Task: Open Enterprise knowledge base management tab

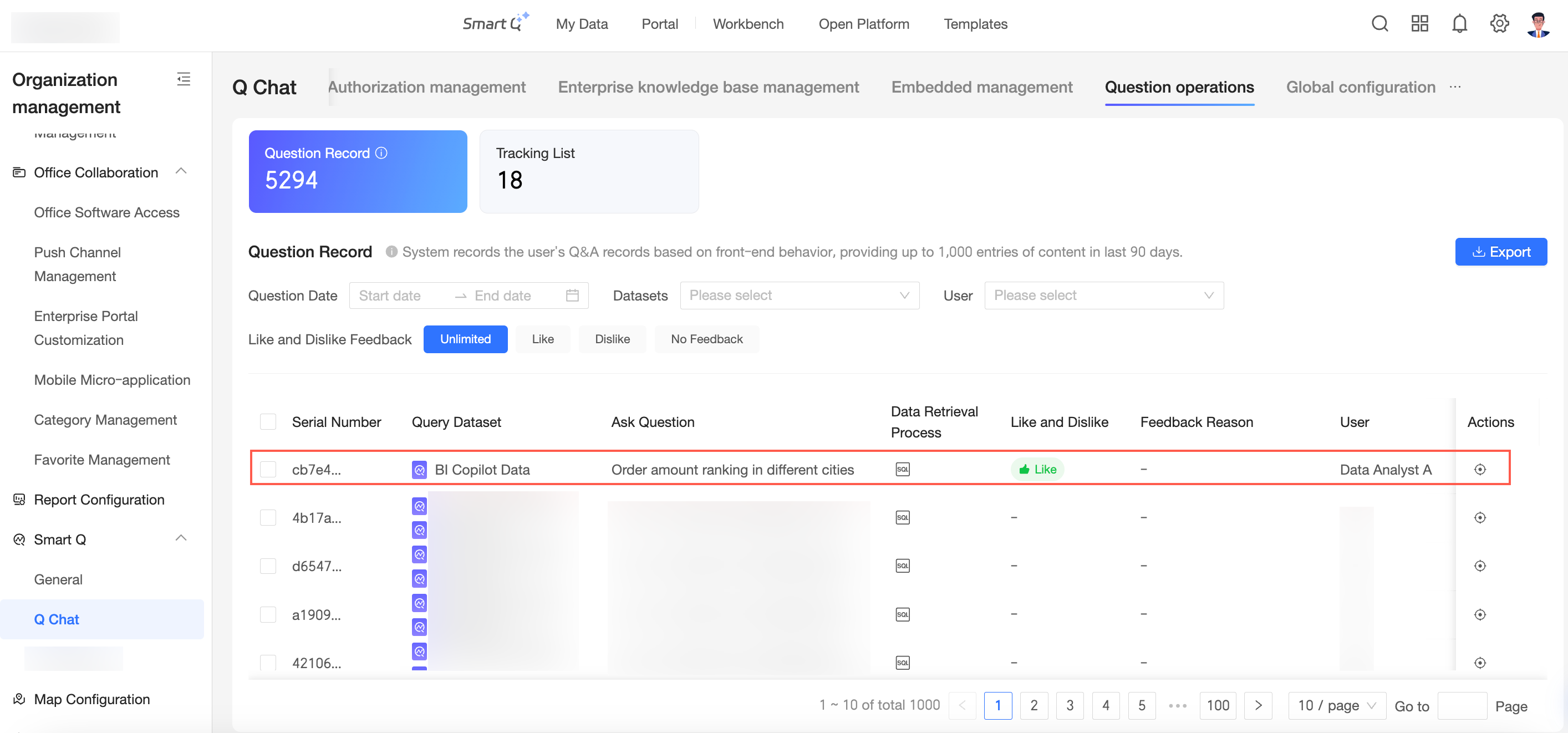Action: (x=708, y=87)
